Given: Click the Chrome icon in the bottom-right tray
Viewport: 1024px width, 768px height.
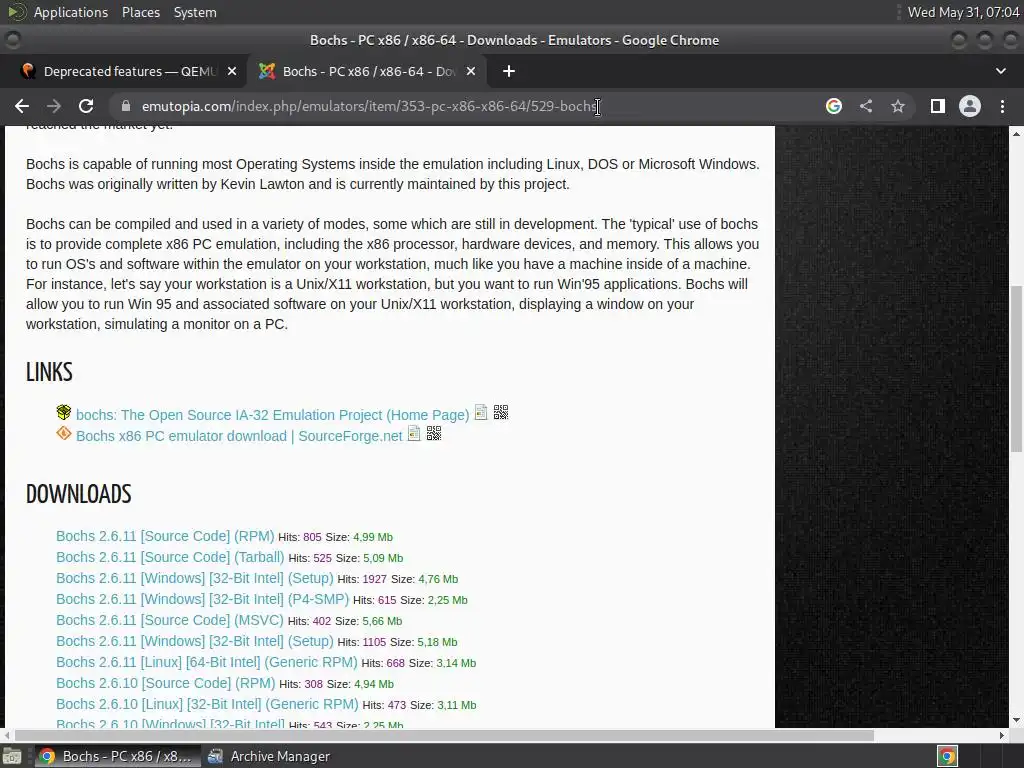Looking at the screenshot, I should click(948, 756).
